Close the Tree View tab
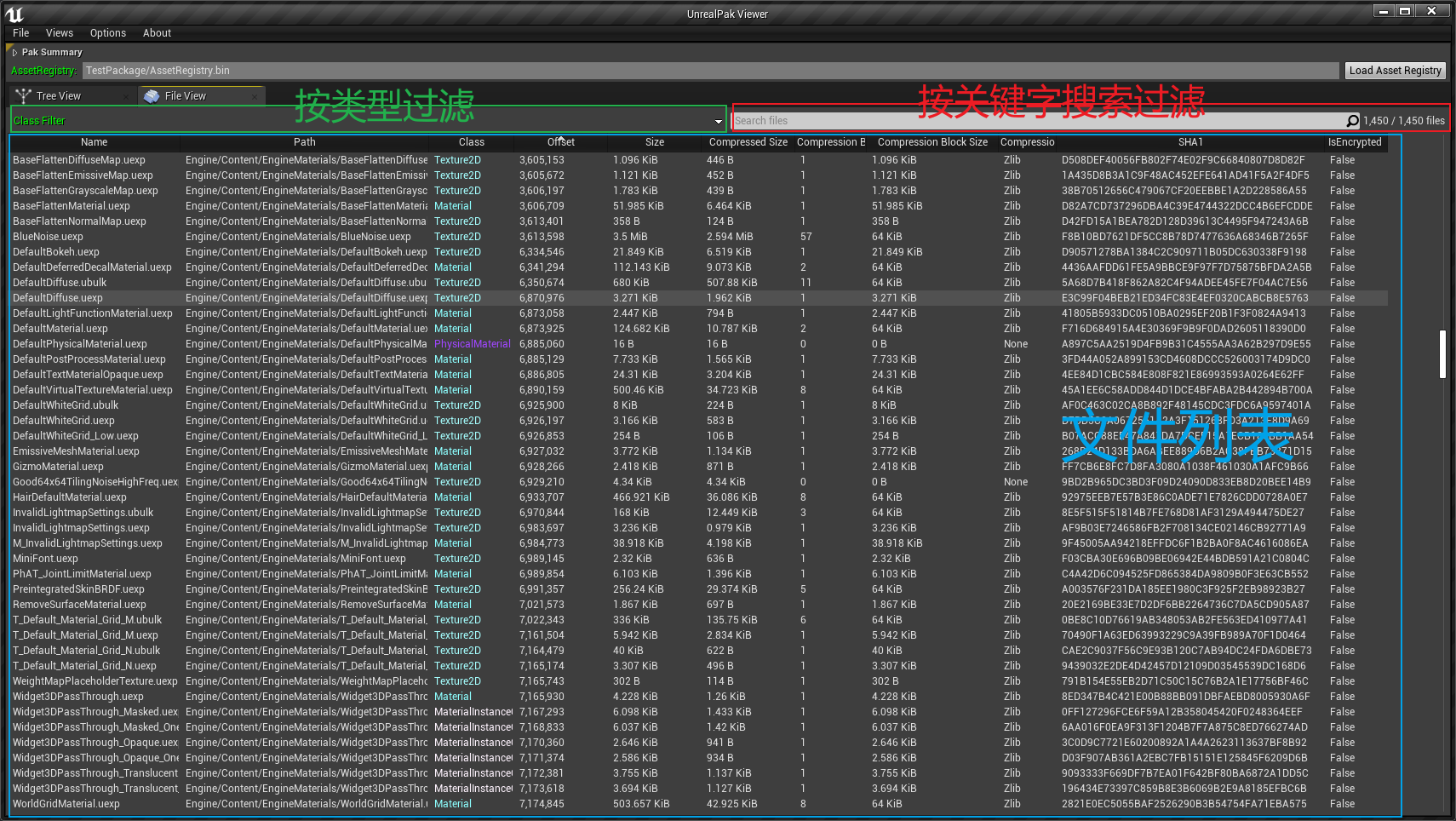Viewport: 1456px width, 821px height. point(126,95)
